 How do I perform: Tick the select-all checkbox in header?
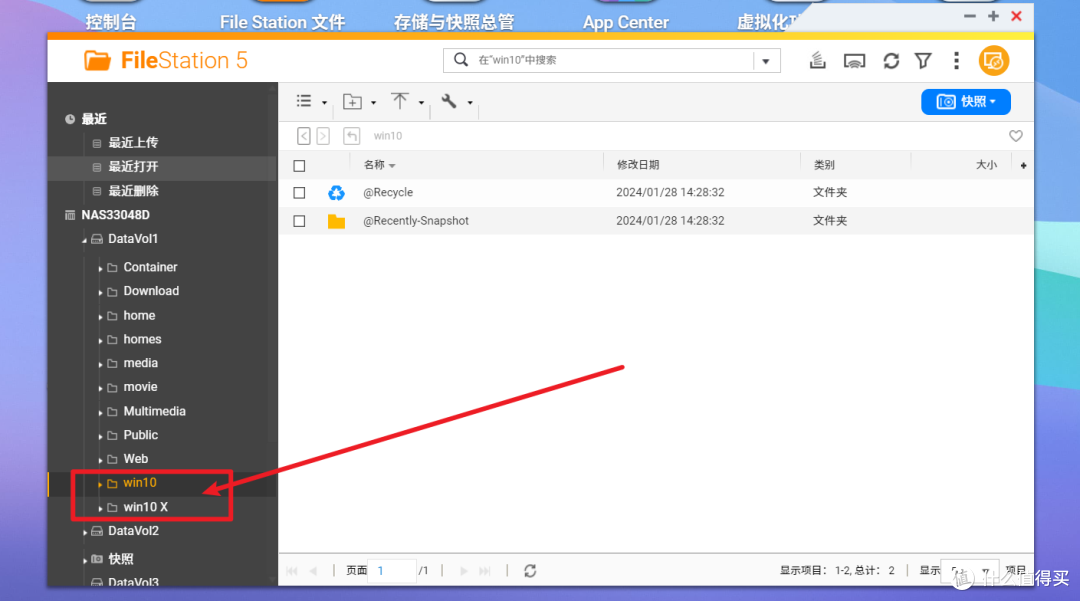(299, 166)
